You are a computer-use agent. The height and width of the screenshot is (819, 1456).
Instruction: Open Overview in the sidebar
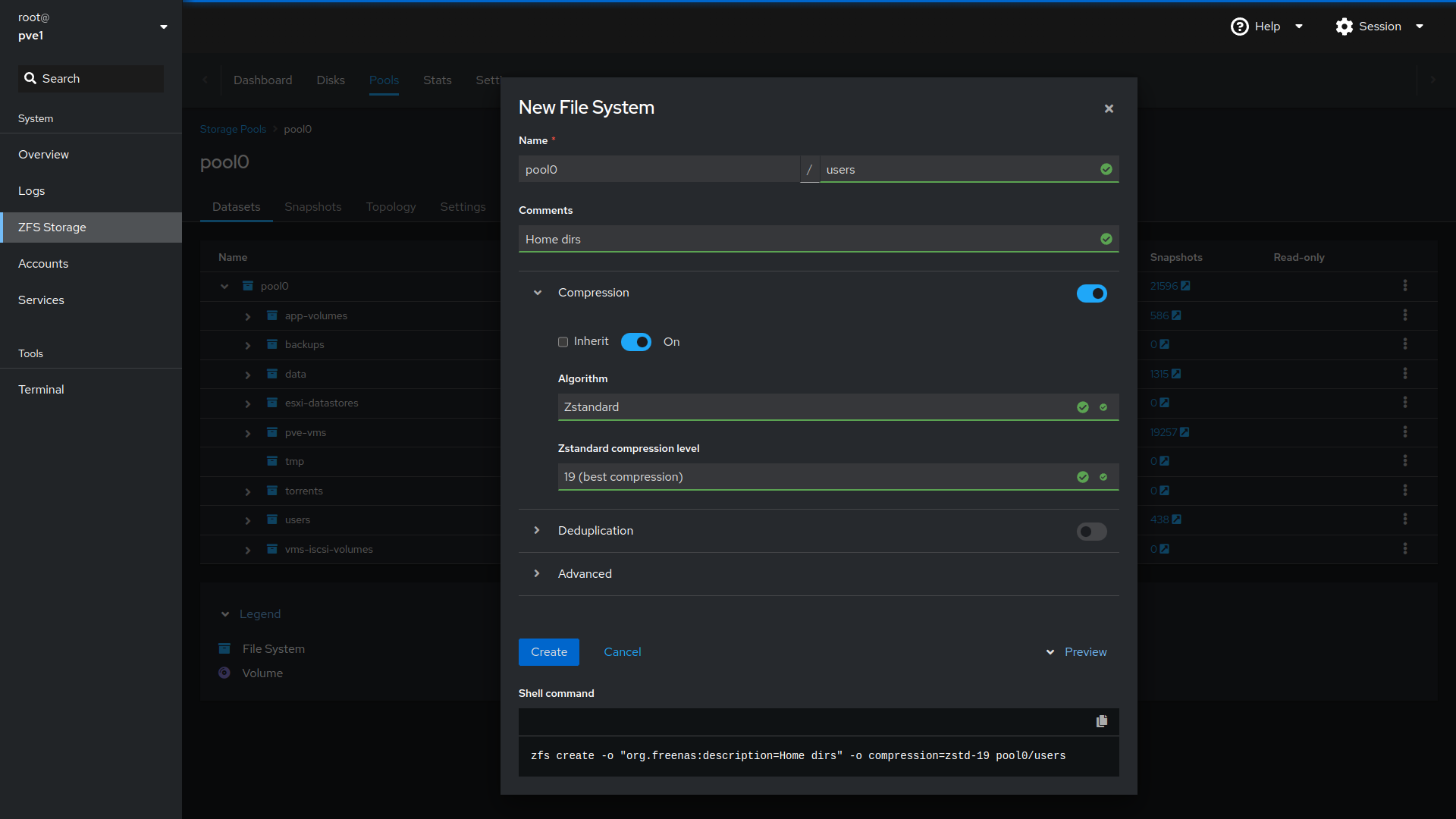[x=91, y=155]
